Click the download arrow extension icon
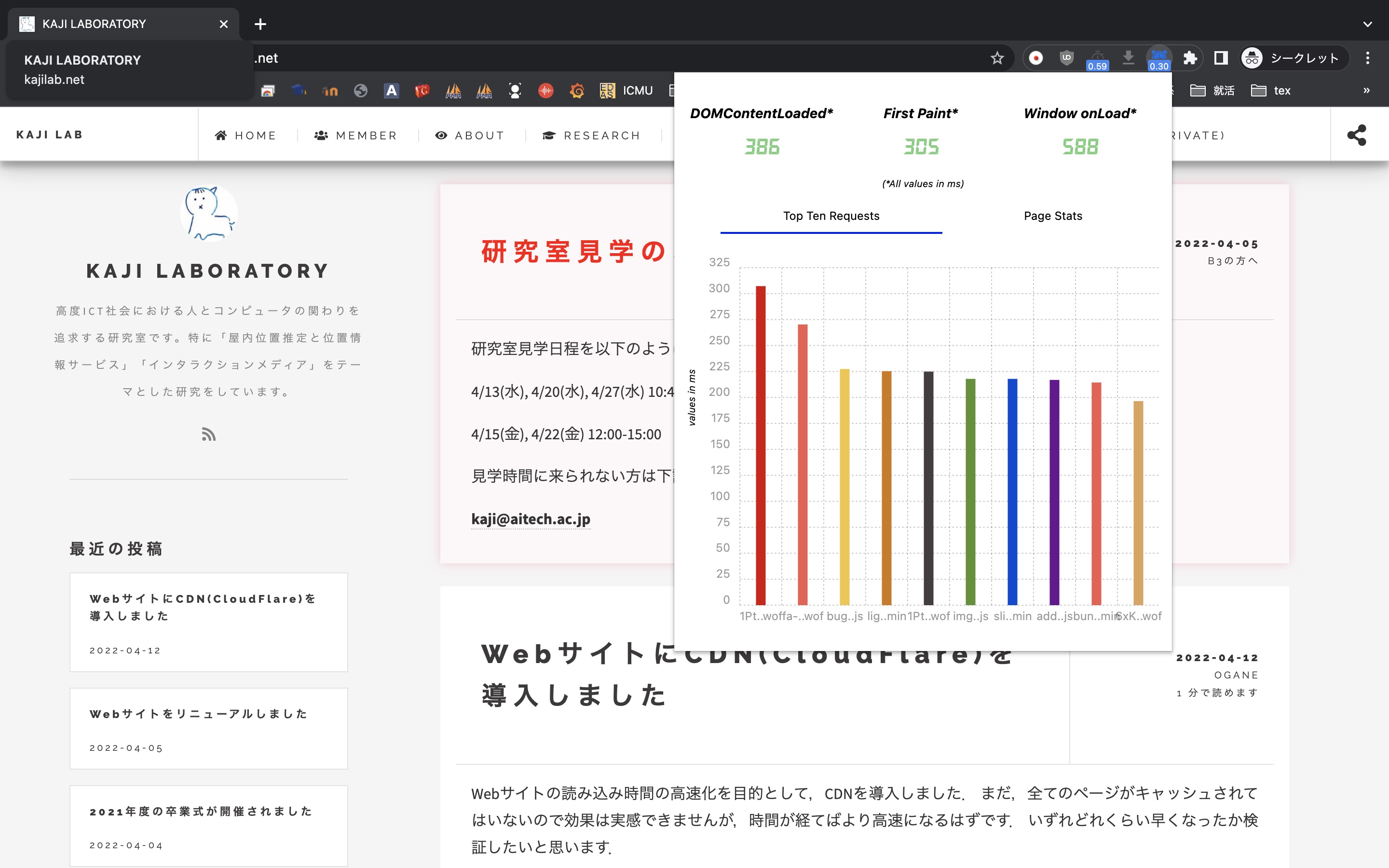1389x868 pixels. tap(1128, 57)
